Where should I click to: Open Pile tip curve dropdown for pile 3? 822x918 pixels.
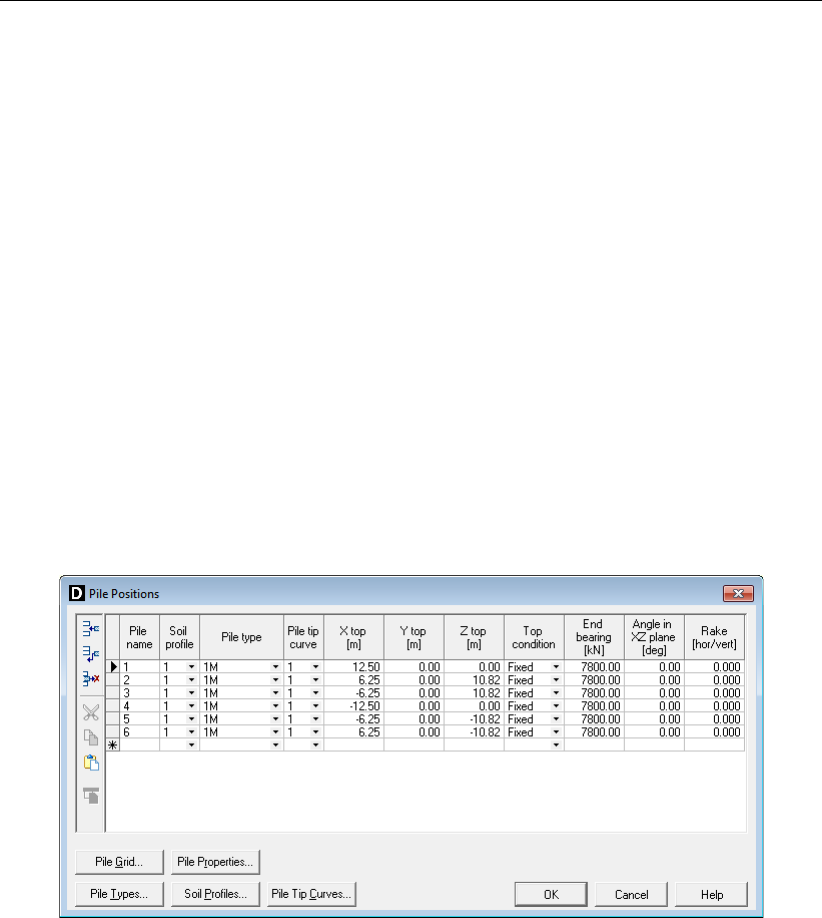click(x=316, y=693)
